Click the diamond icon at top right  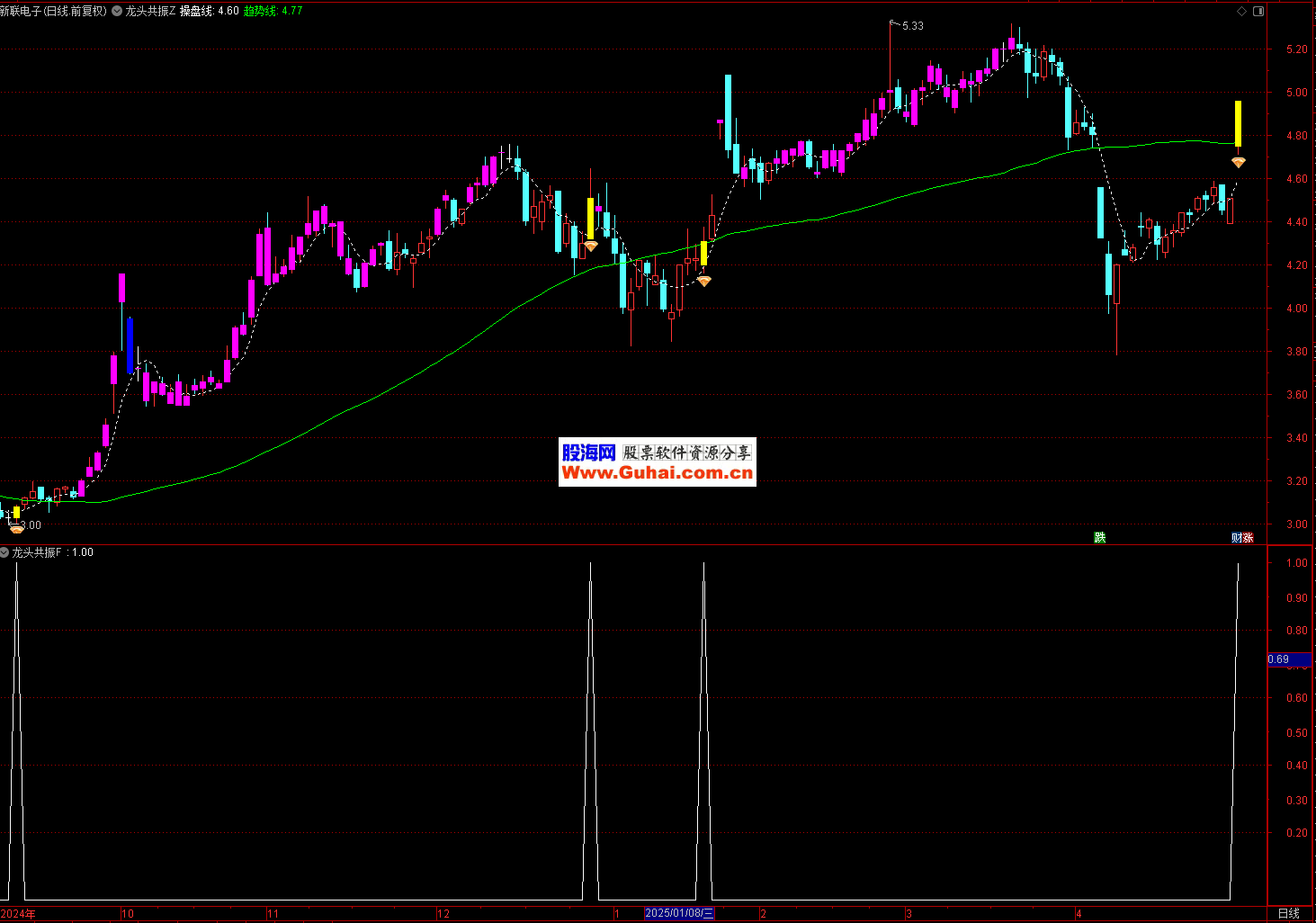tap(1241, 12)
